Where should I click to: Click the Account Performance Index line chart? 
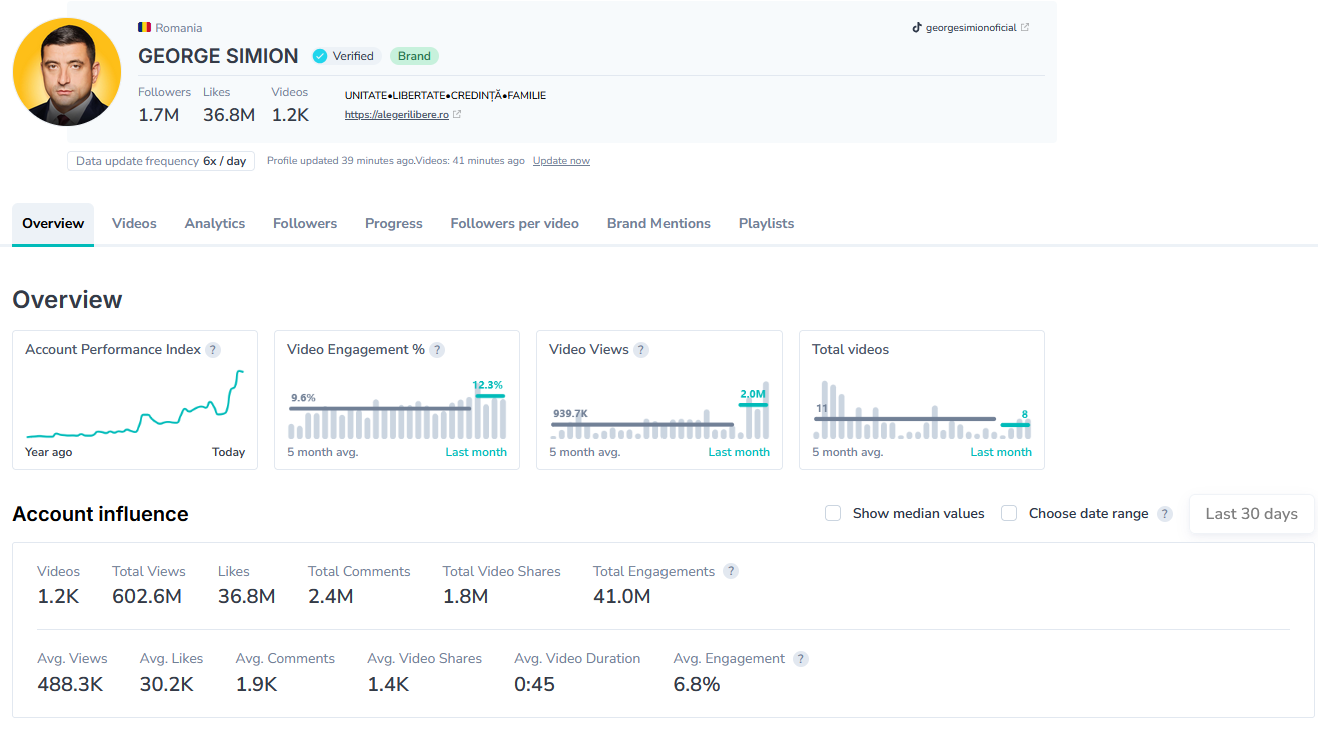tap(135, 410)
